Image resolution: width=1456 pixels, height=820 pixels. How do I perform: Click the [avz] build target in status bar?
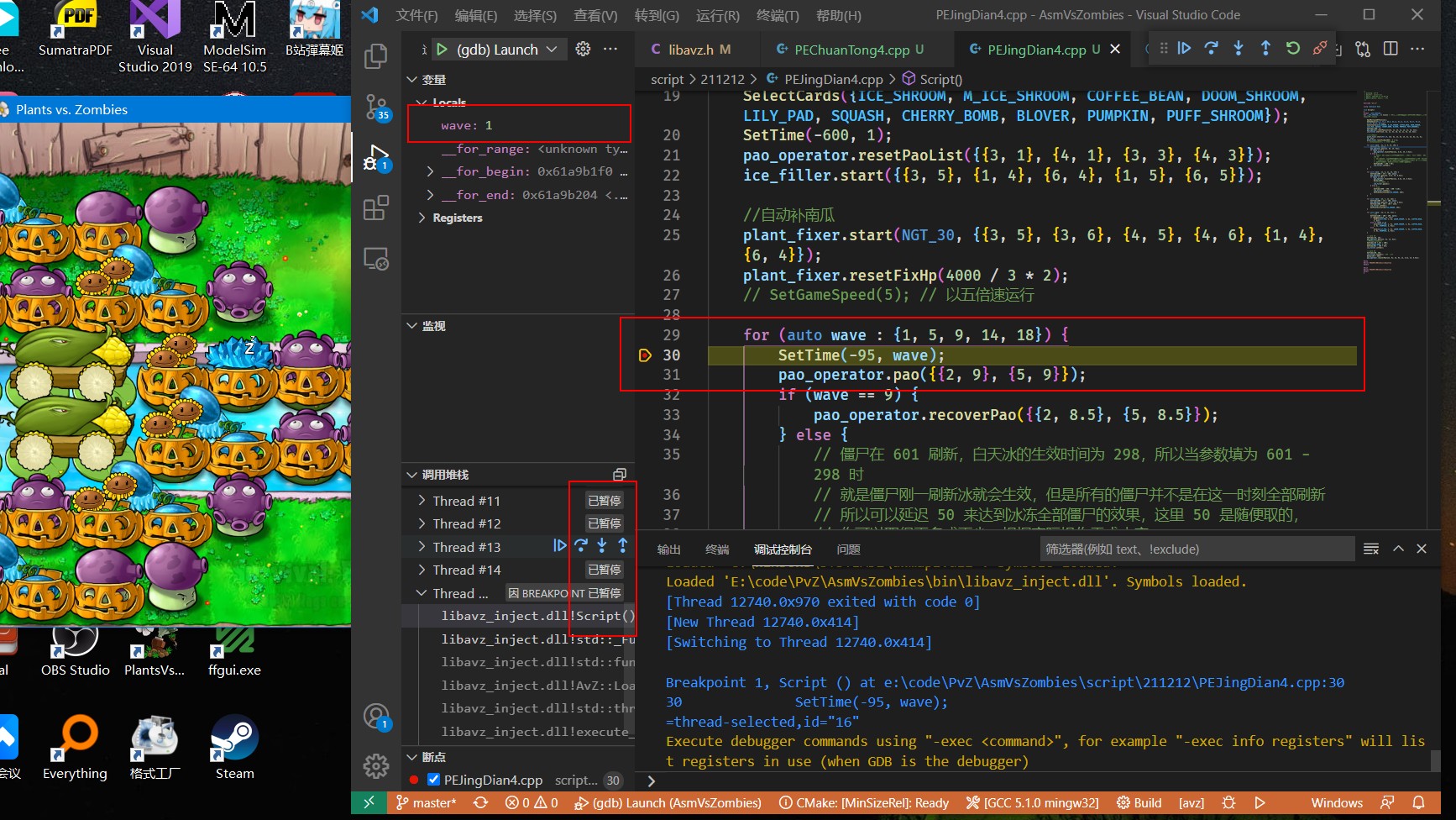[x=1192, y=803]
